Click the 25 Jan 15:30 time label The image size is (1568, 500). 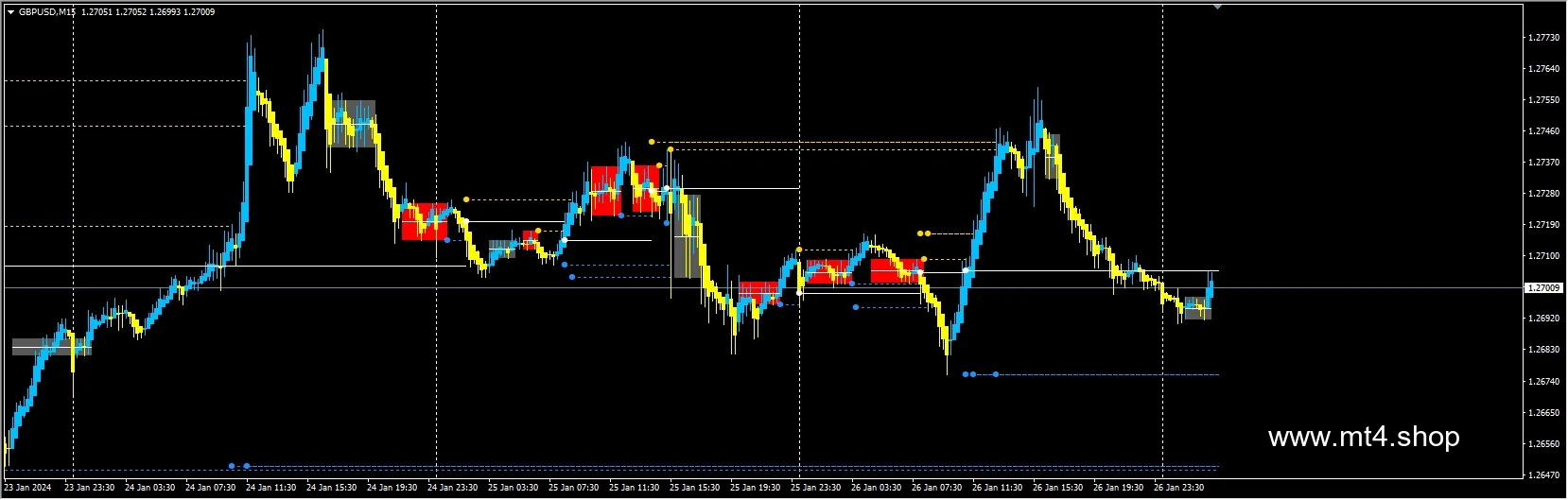[x=695, y=489]
